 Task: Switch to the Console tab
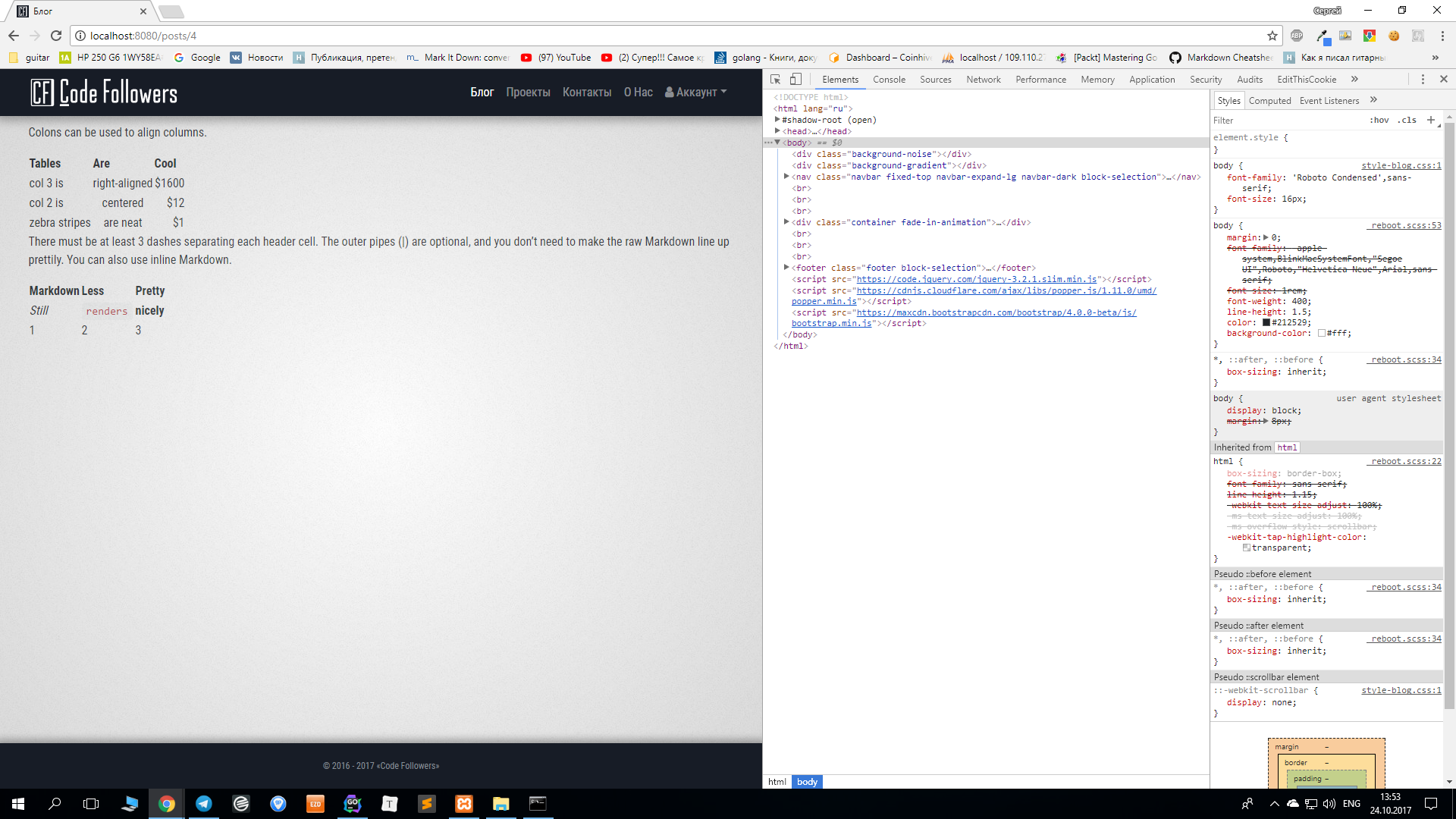tap(889, 79)
